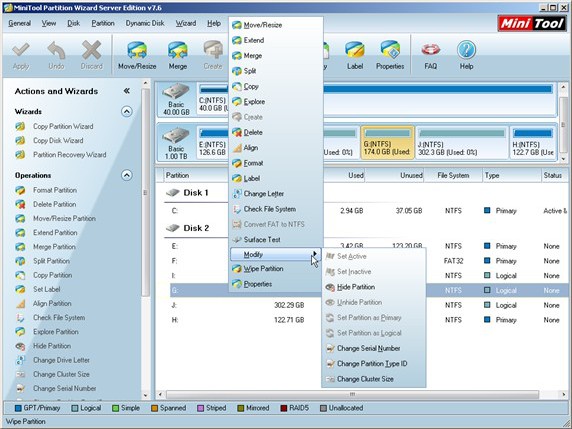Collapse the Operations section
Image resolution: width=572 pixels, height=429 pixels.
pos(127,175)
